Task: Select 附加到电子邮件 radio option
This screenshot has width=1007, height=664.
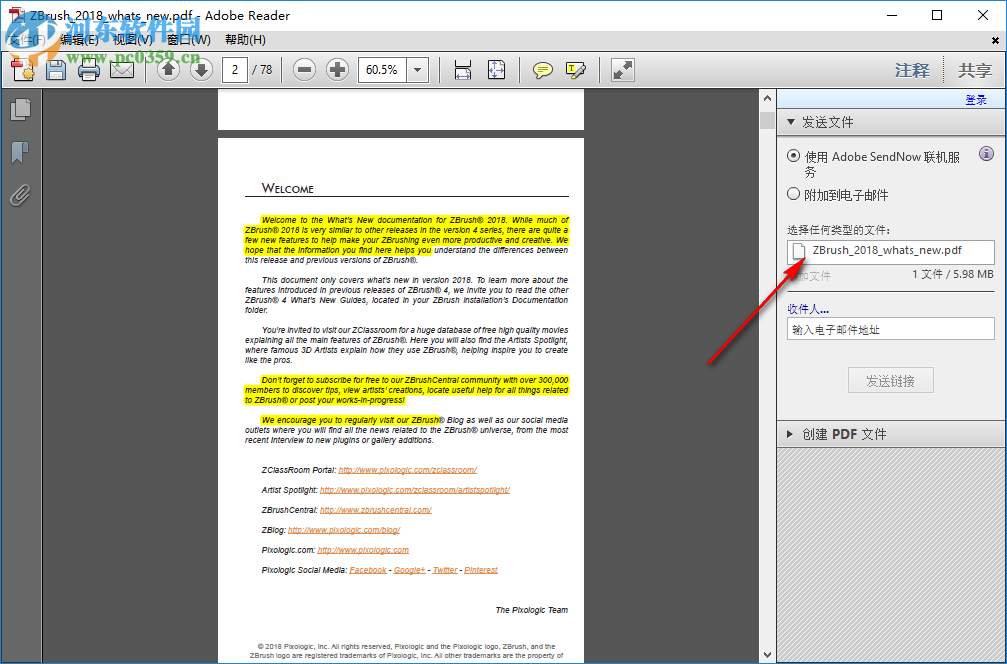Action: [x=791, y=194]
